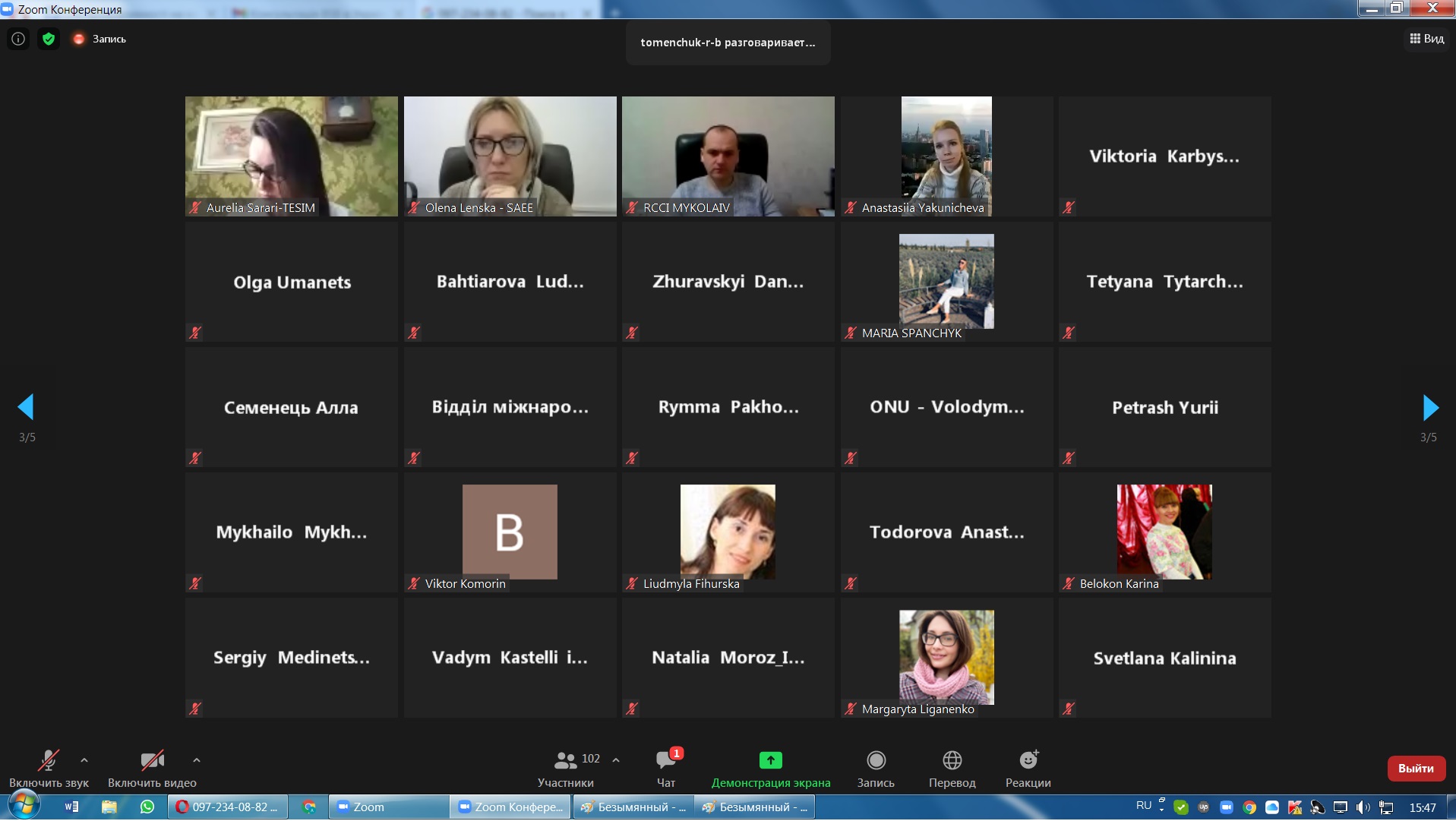Screen dimensions: 1456x821
Task: Select the Svetlana Kalinina participant tile
Action: [x=1165, y=658]
